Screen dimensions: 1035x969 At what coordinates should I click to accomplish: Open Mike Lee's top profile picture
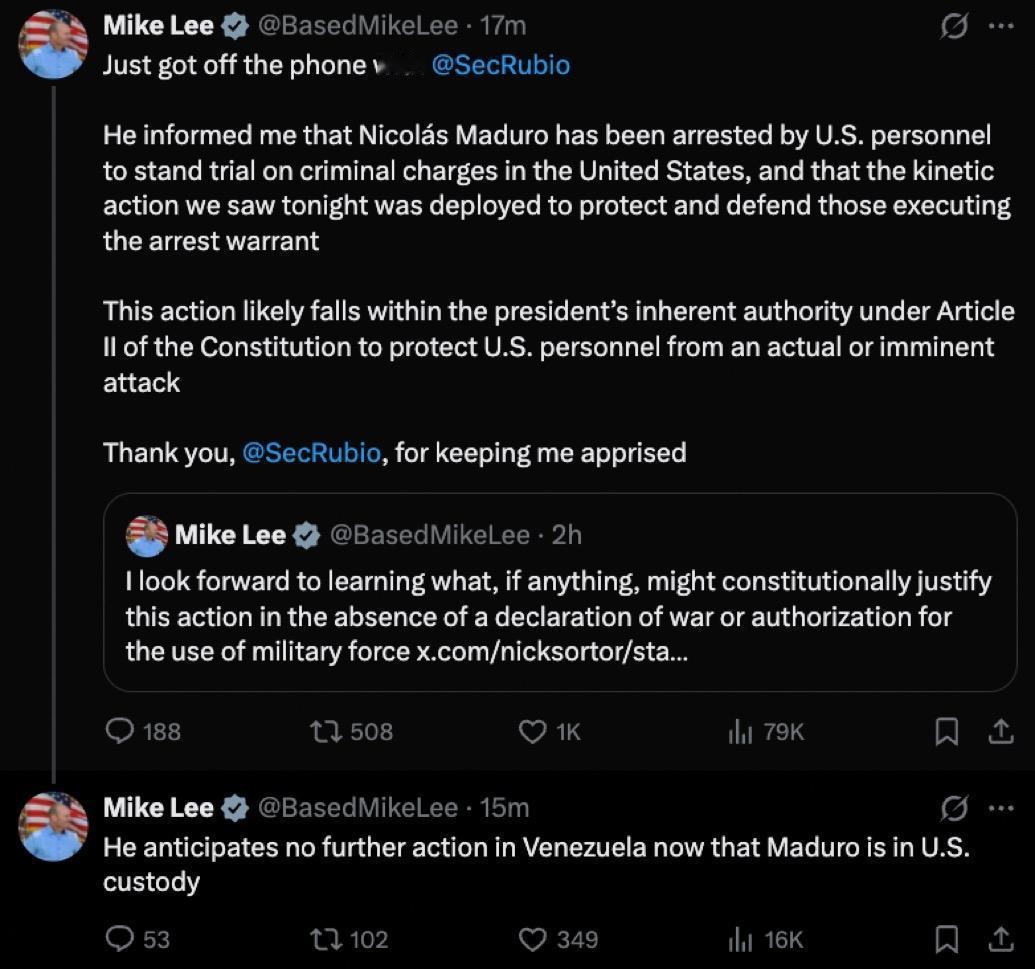pyautogui.click(x=54, y=45)
